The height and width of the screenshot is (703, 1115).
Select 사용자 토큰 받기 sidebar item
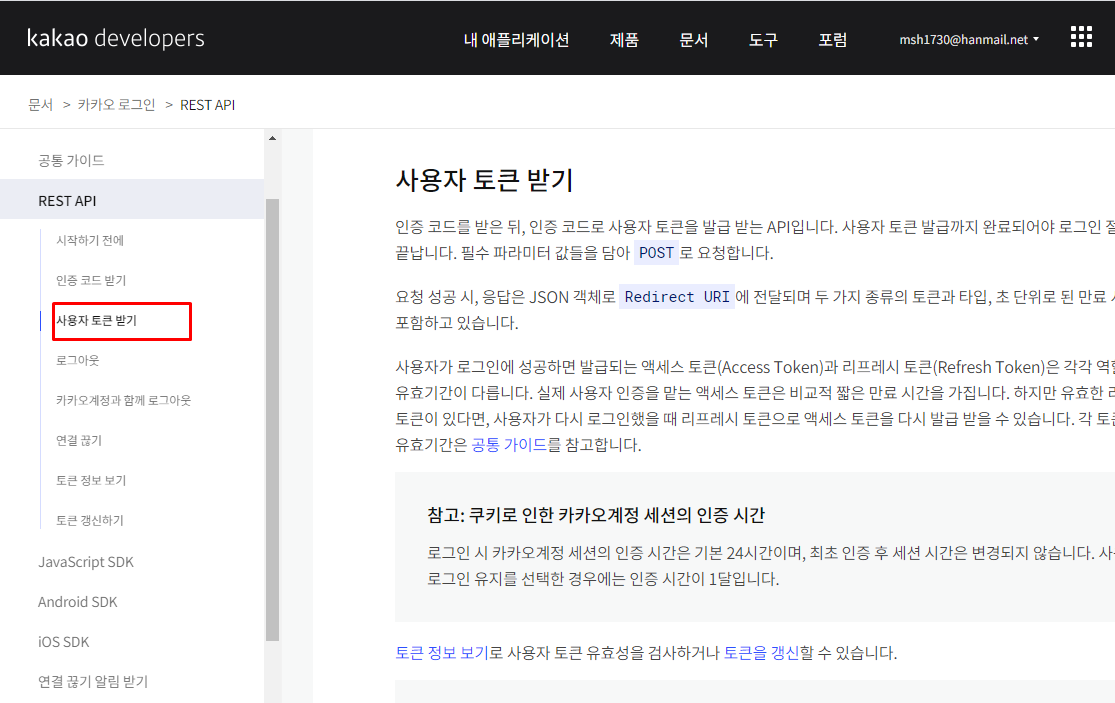click(x=97, y=321)
